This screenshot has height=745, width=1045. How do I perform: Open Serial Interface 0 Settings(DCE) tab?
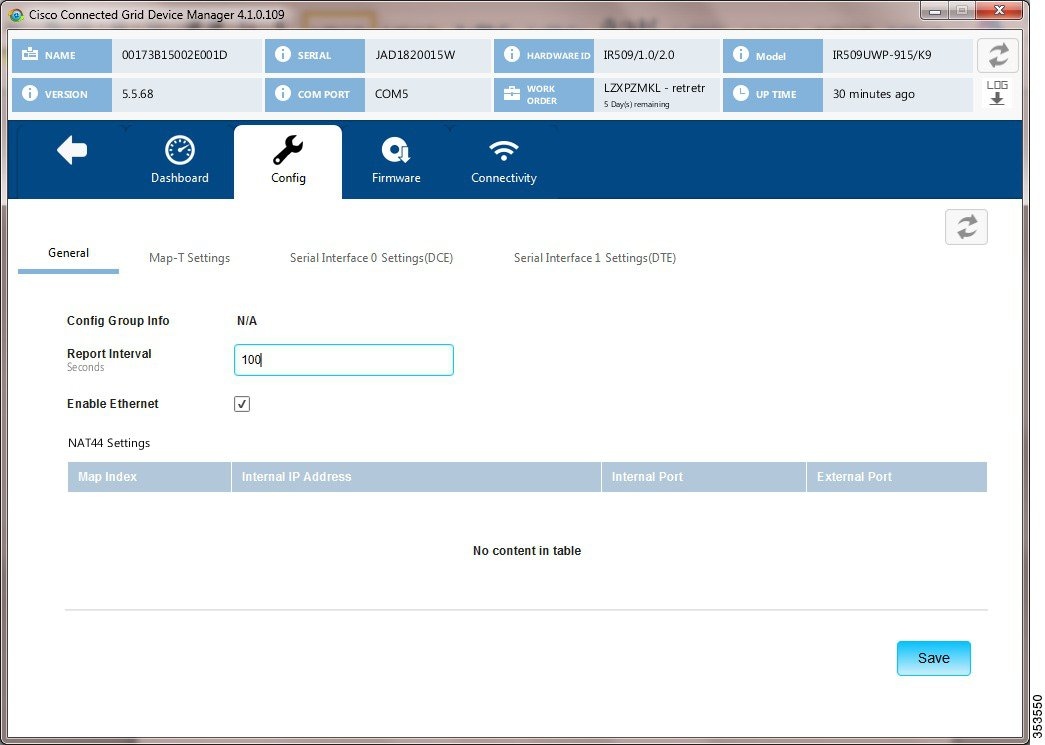371,258
